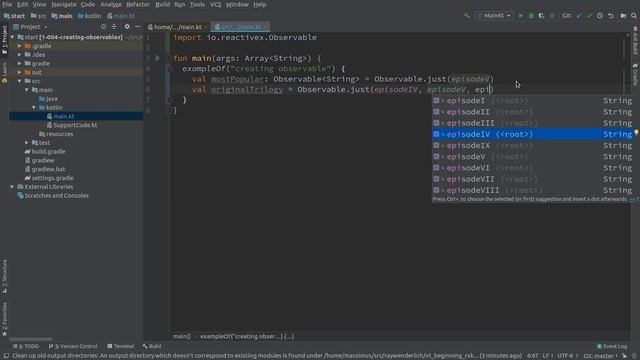Open the Event Log
Screen dimensions: 640x360
pos(612,346)
